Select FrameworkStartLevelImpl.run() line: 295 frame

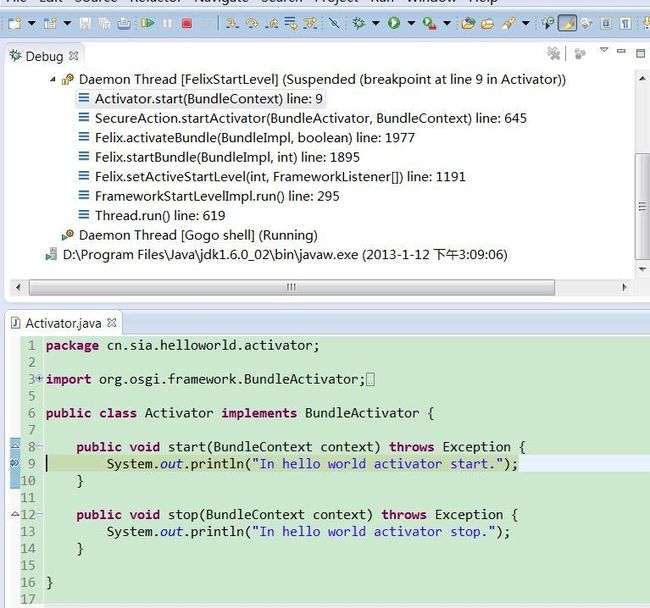click(x=209, y=196)
